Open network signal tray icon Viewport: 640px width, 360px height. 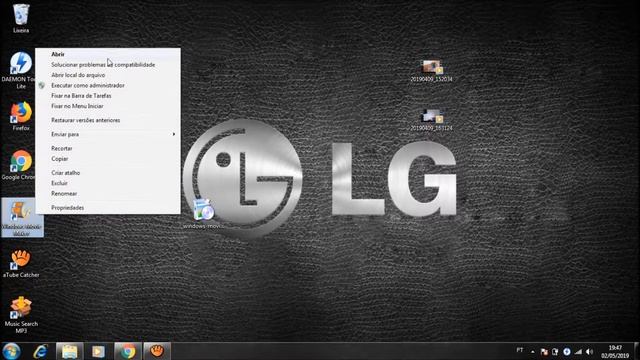point(578,351)
